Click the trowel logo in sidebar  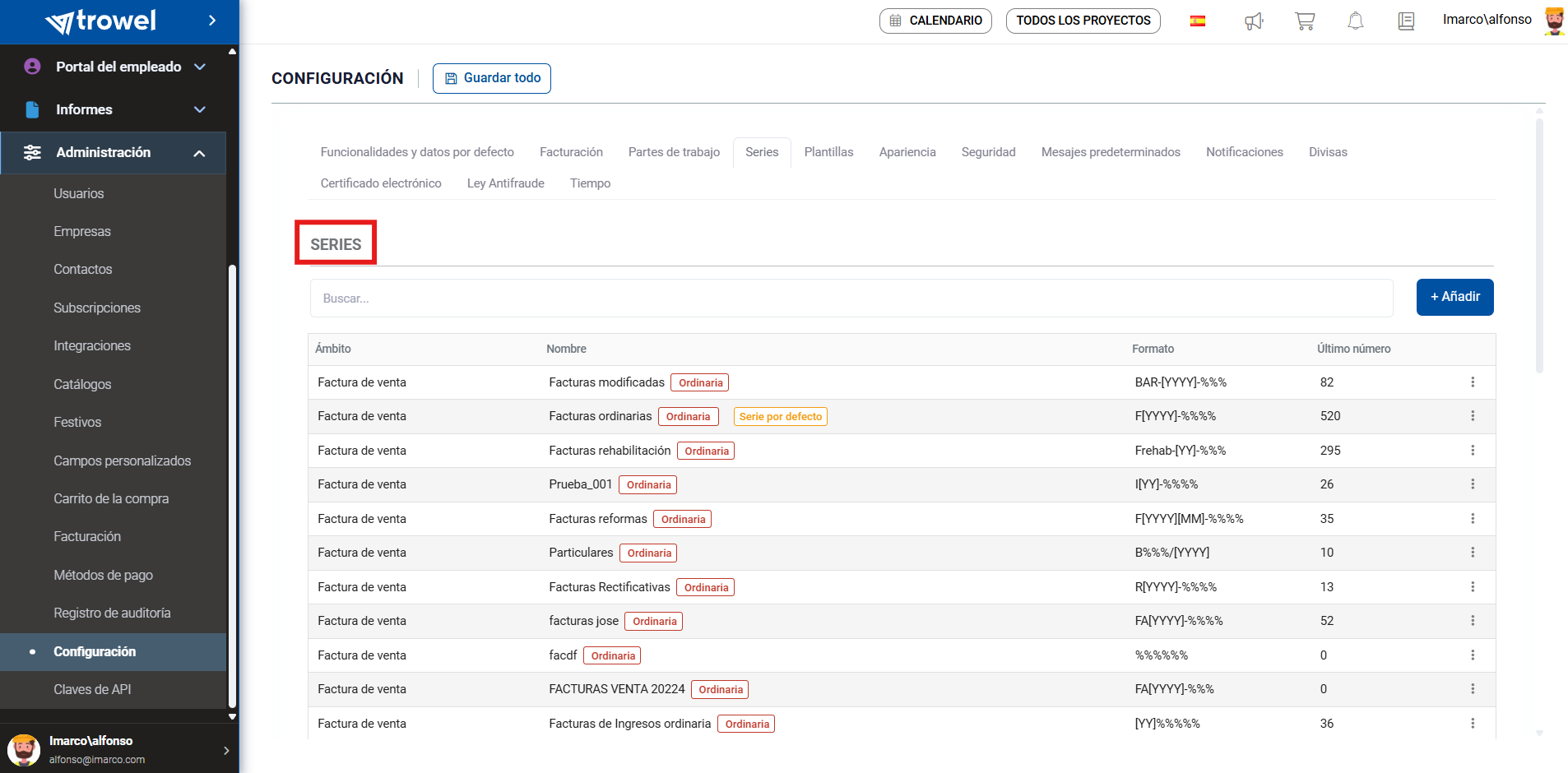(100, 21)
